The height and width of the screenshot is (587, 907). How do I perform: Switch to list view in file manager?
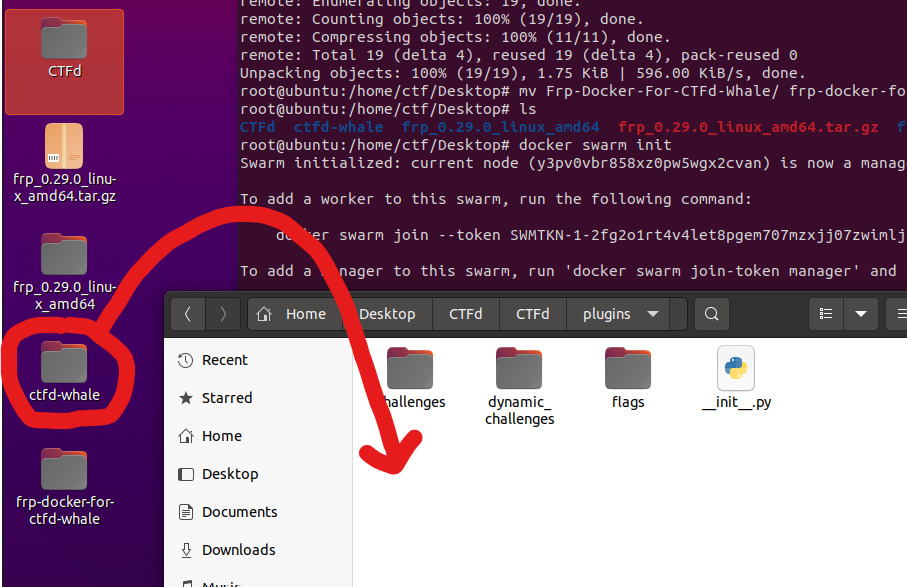(x=825, y=314)
